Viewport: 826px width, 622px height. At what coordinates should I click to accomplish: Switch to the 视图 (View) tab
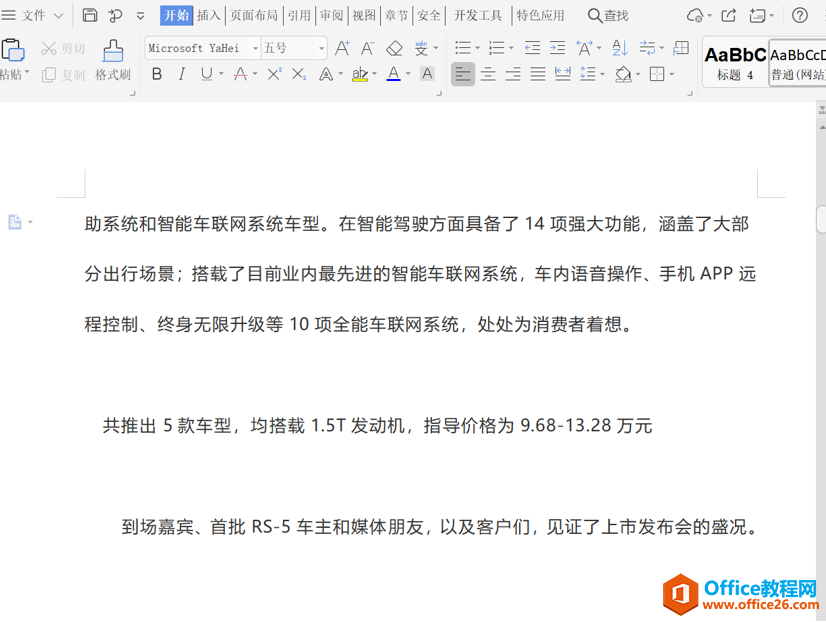364,16
